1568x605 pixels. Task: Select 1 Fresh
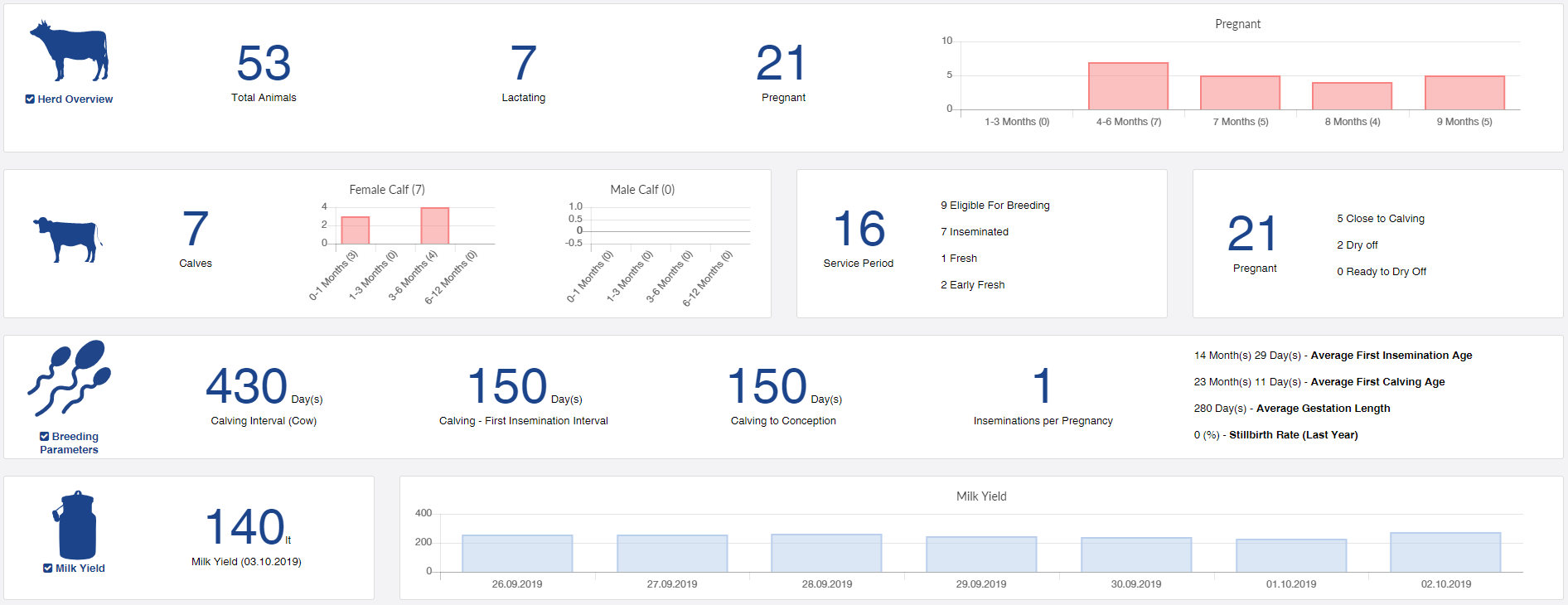(x=958, y=259)
